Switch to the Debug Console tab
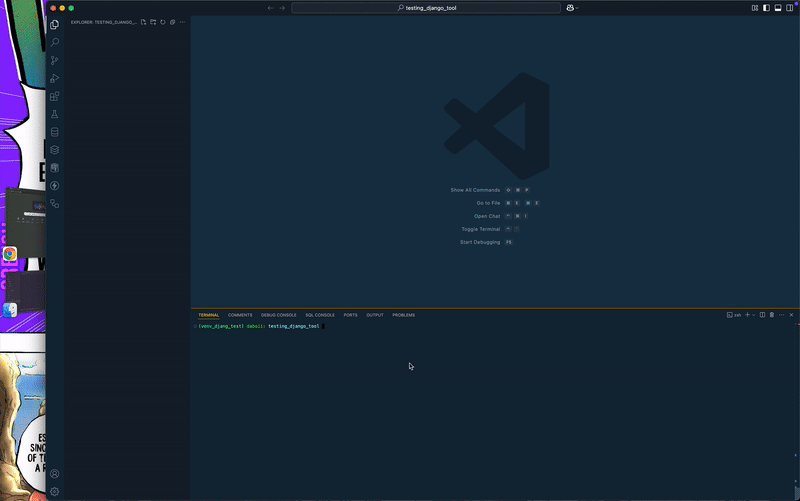This screenshot has height=501, width=800. click(279, 315)
